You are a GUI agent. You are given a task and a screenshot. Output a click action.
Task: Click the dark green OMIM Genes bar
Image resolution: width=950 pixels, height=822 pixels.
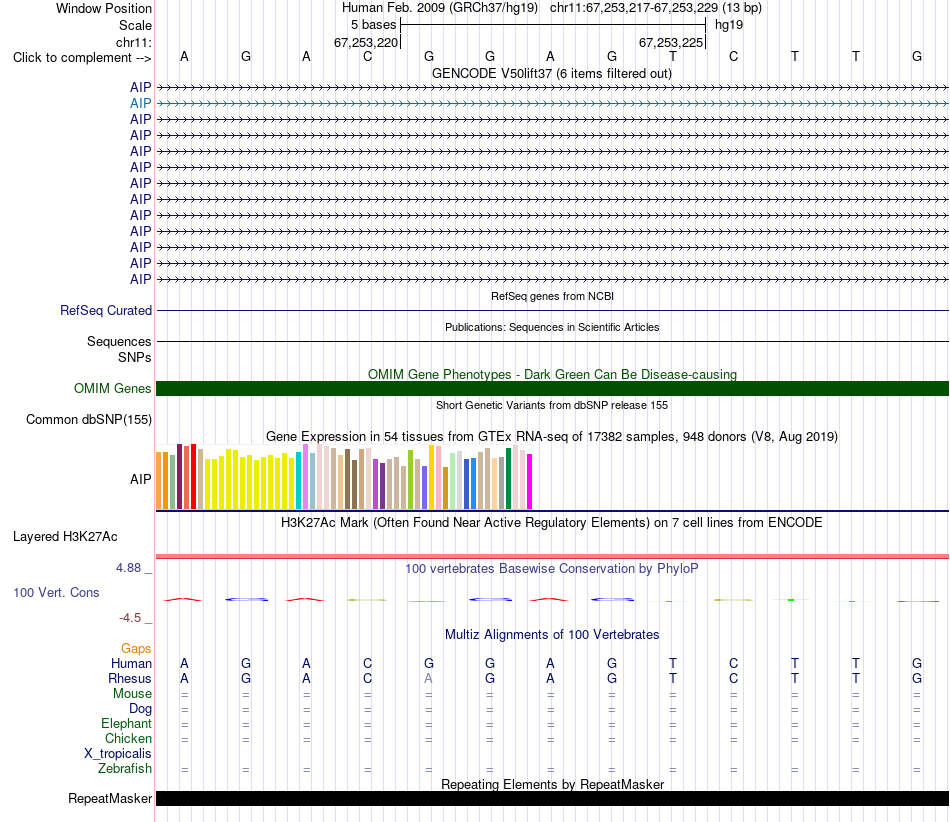coord(552,388)
